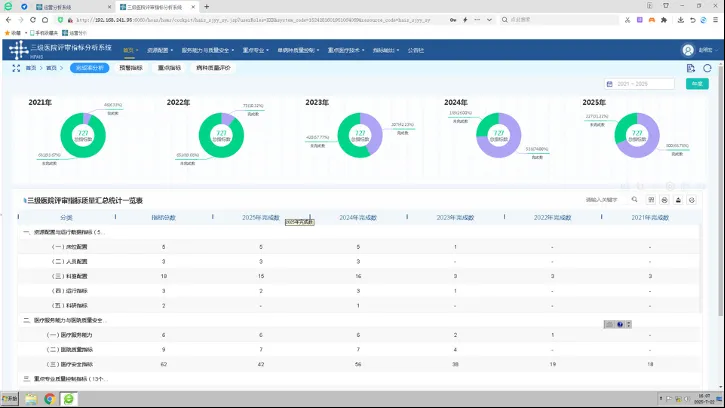
Task: Click the table keyword search input
Action: pyautogui.click(x=602, y=200)
